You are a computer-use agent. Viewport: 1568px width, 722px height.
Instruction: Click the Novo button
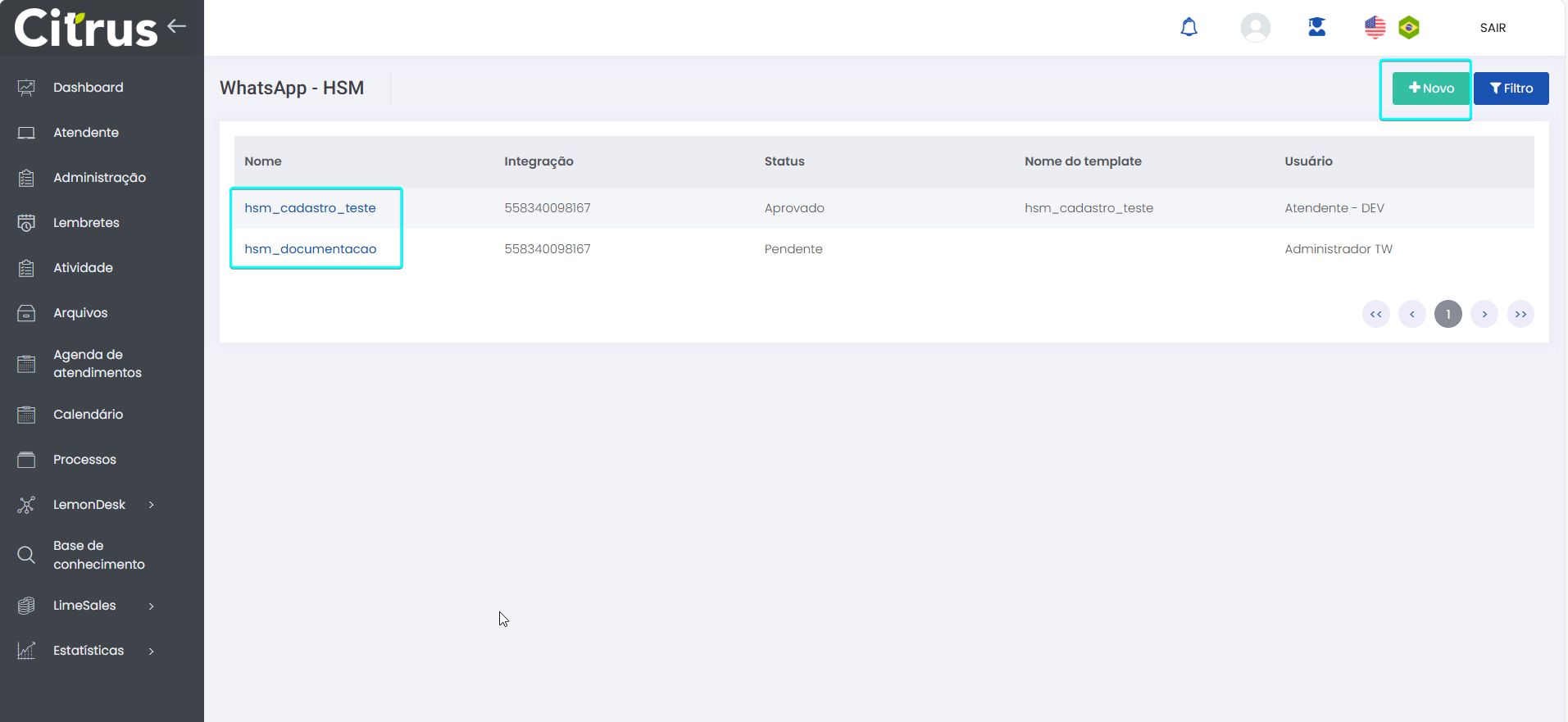[x=1430, y=89]
